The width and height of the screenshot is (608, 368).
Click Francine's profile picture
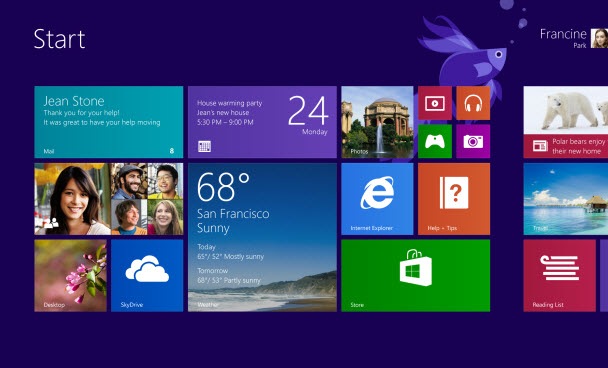[x=599, y=38]
